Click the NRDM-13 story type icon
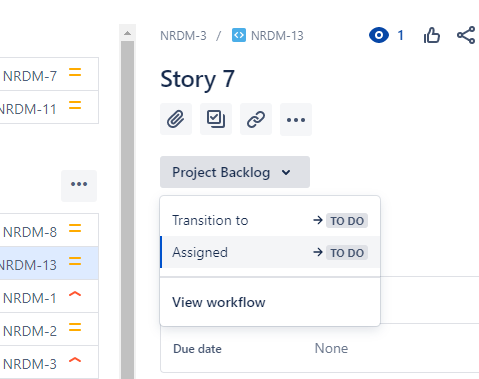479x379 pixels. click(x=239, y=35)
